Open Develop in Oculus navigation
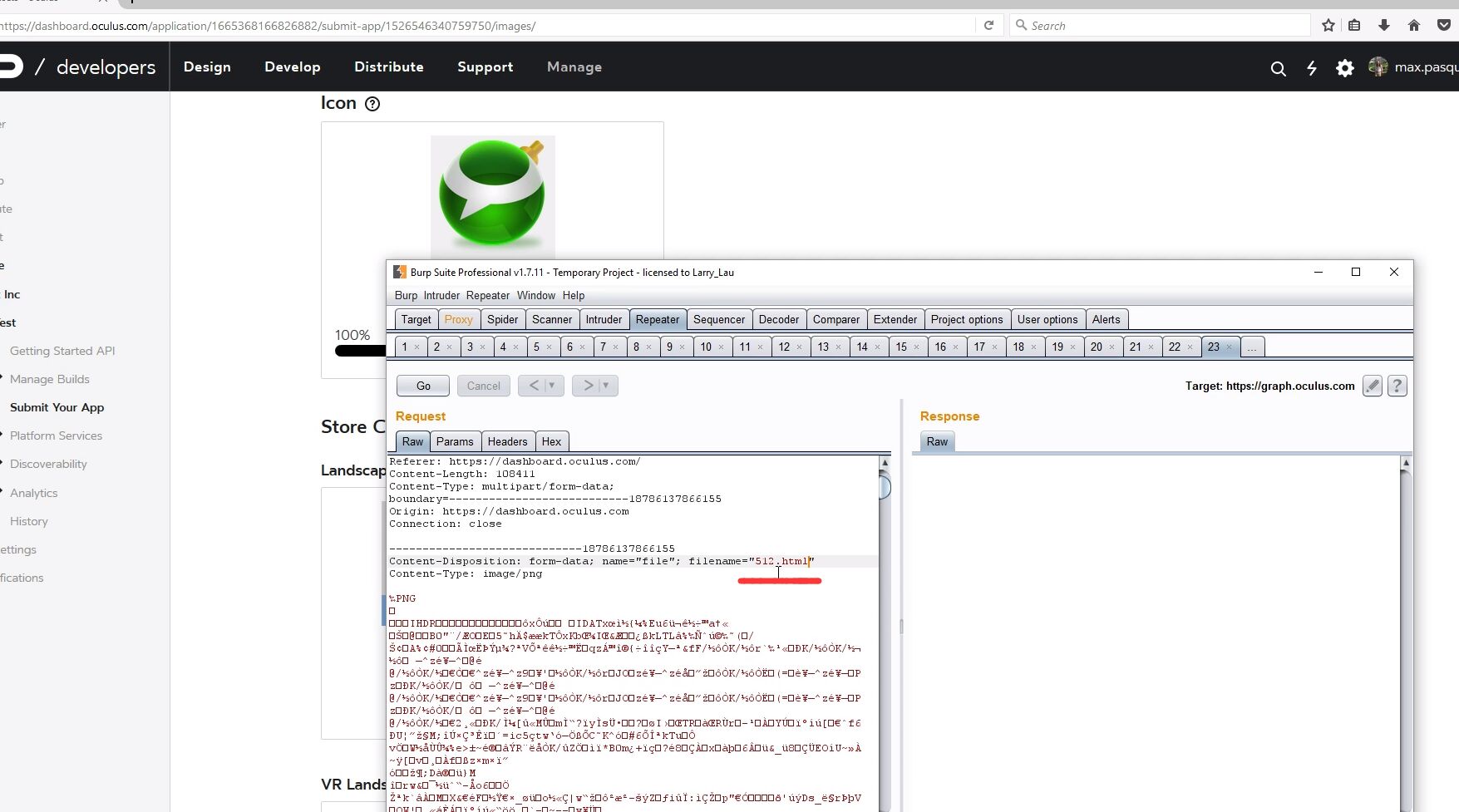 293,67
